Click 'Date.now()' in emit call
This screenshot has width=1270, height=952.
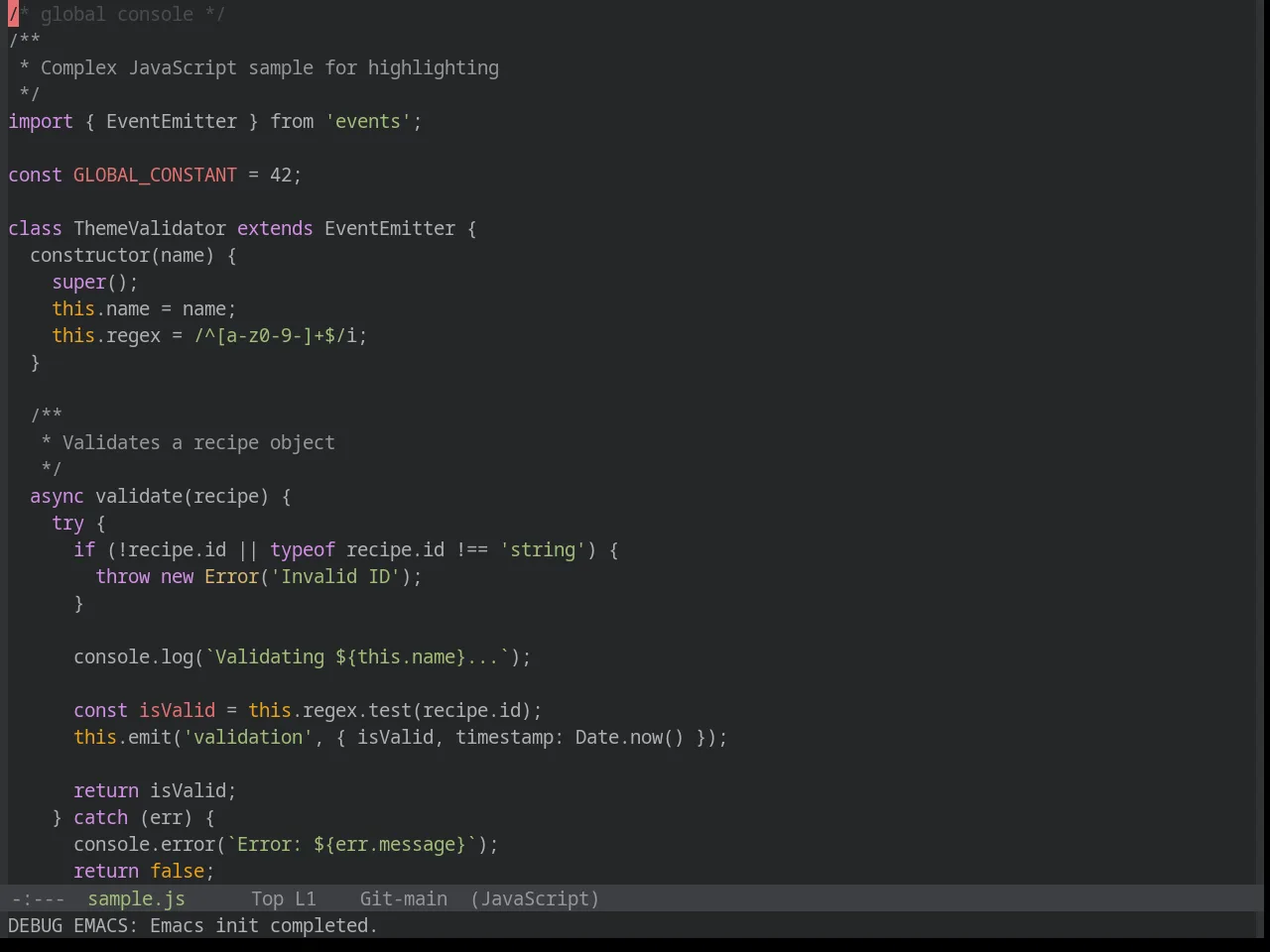(630, 737)
